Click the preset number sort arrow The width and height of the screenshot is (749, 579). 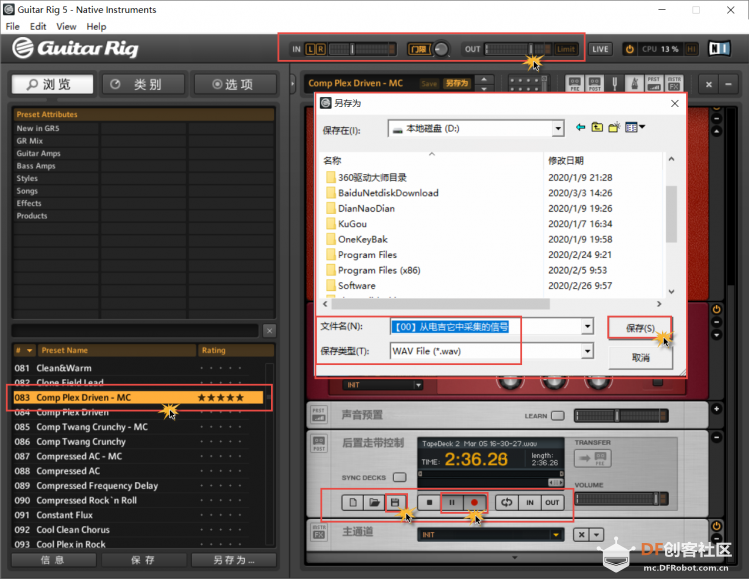click(29, 350)
